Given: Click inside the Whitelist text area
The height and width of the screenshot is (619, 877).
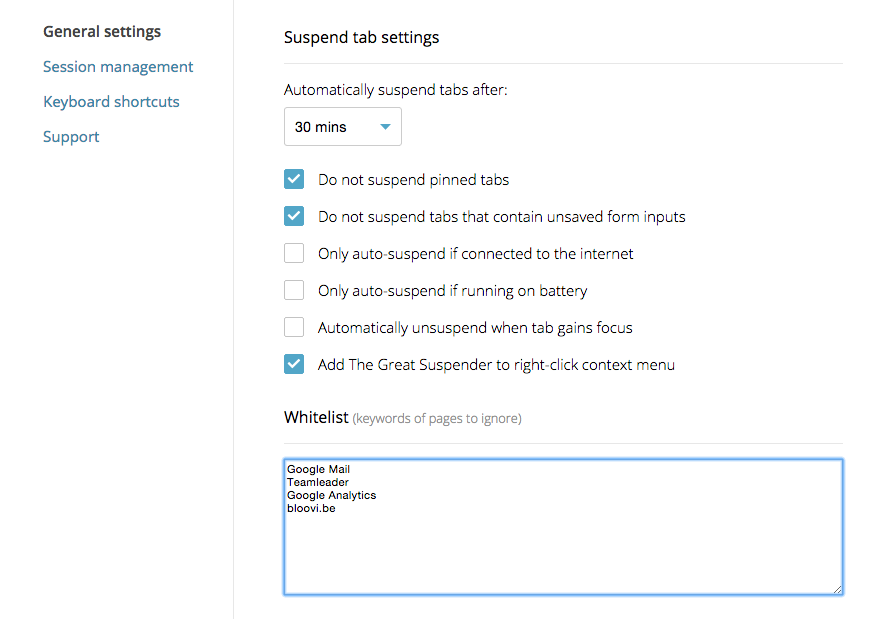Looking at the screenshot, I should point(563,527).
